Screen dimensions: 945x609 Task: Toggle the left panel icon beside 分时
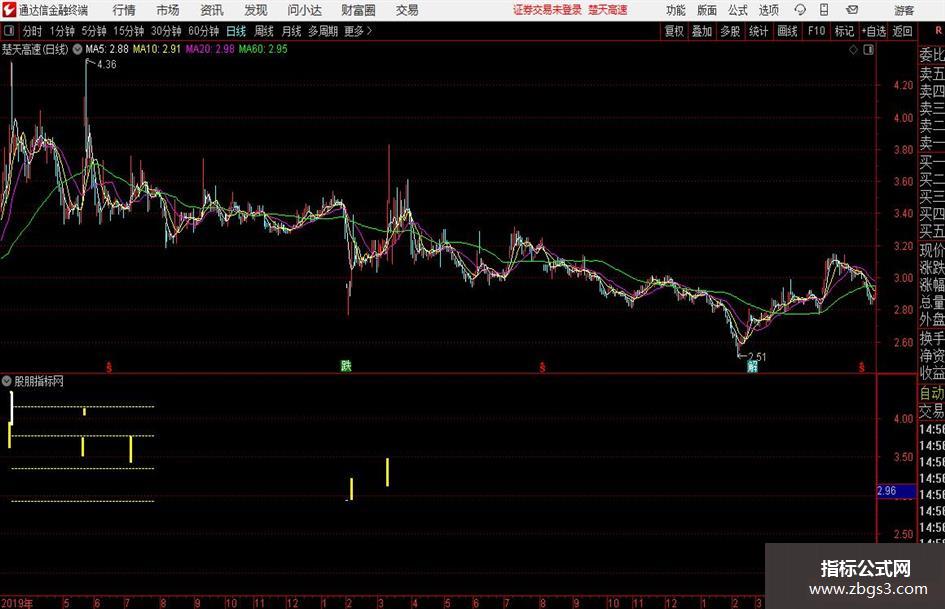click(x=9, y=31)
